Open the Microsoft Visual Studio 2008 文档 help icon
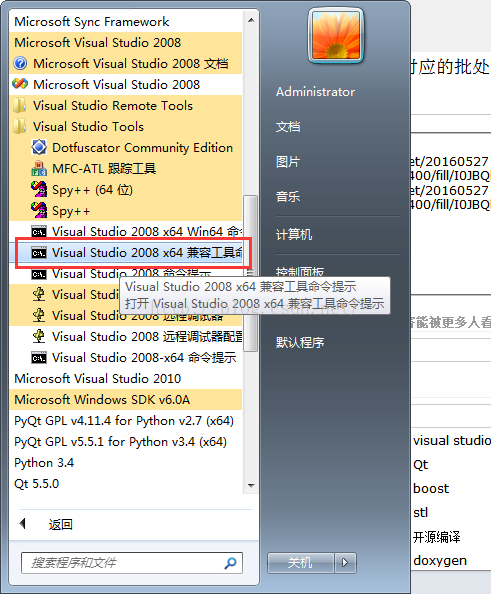 20,63
